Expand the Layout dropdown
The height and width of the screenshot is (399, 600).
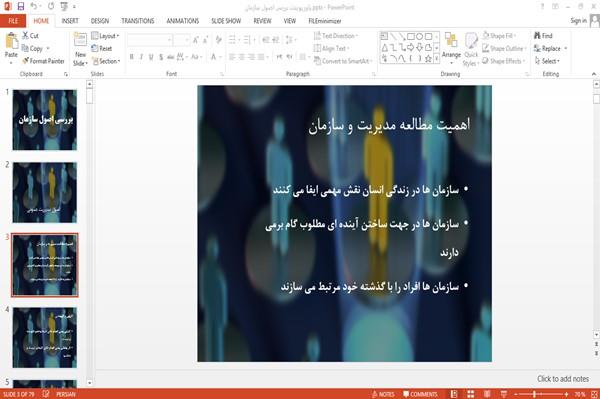(106, 36)
